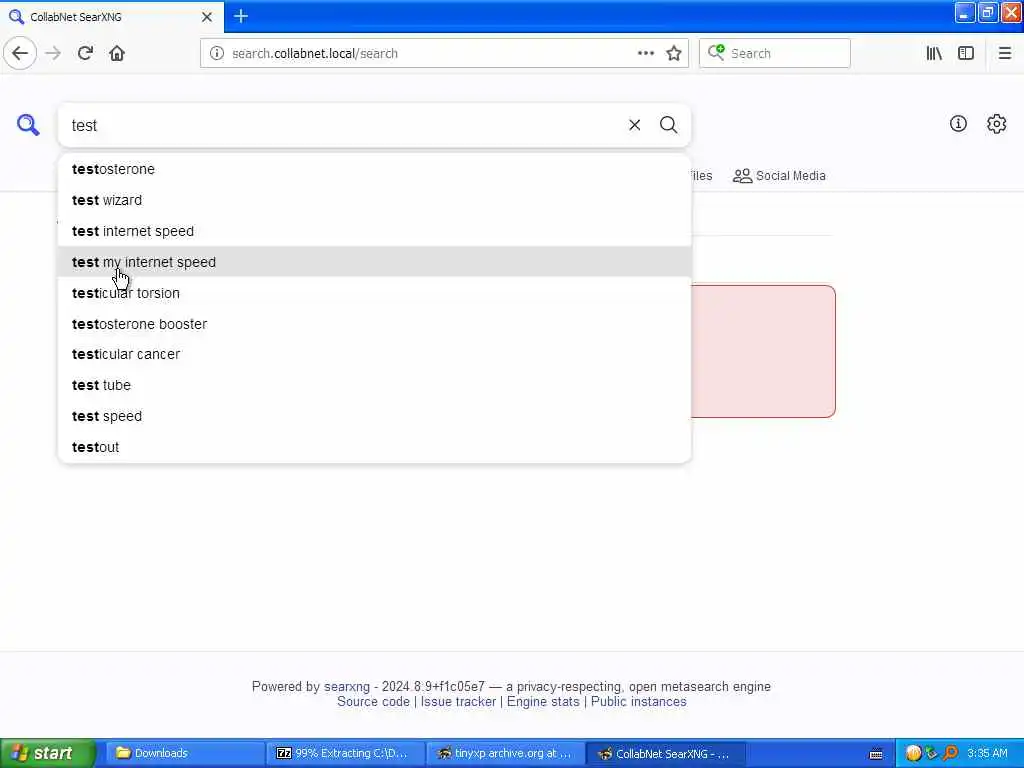Toggle the browser sidebar view
The height and width of the screenshot is (768, 1024).
click(x=966, y=54)
